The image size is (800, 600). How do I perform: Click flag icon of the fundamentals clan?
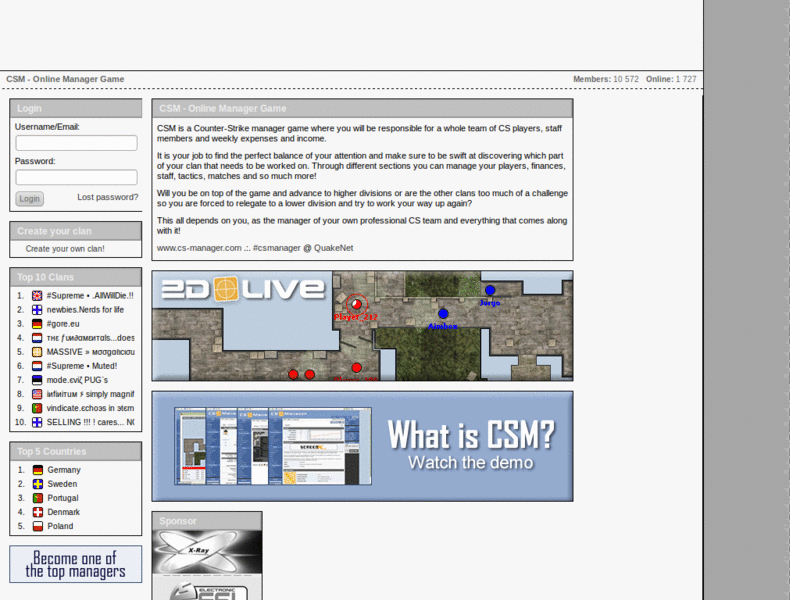point(37,338)
